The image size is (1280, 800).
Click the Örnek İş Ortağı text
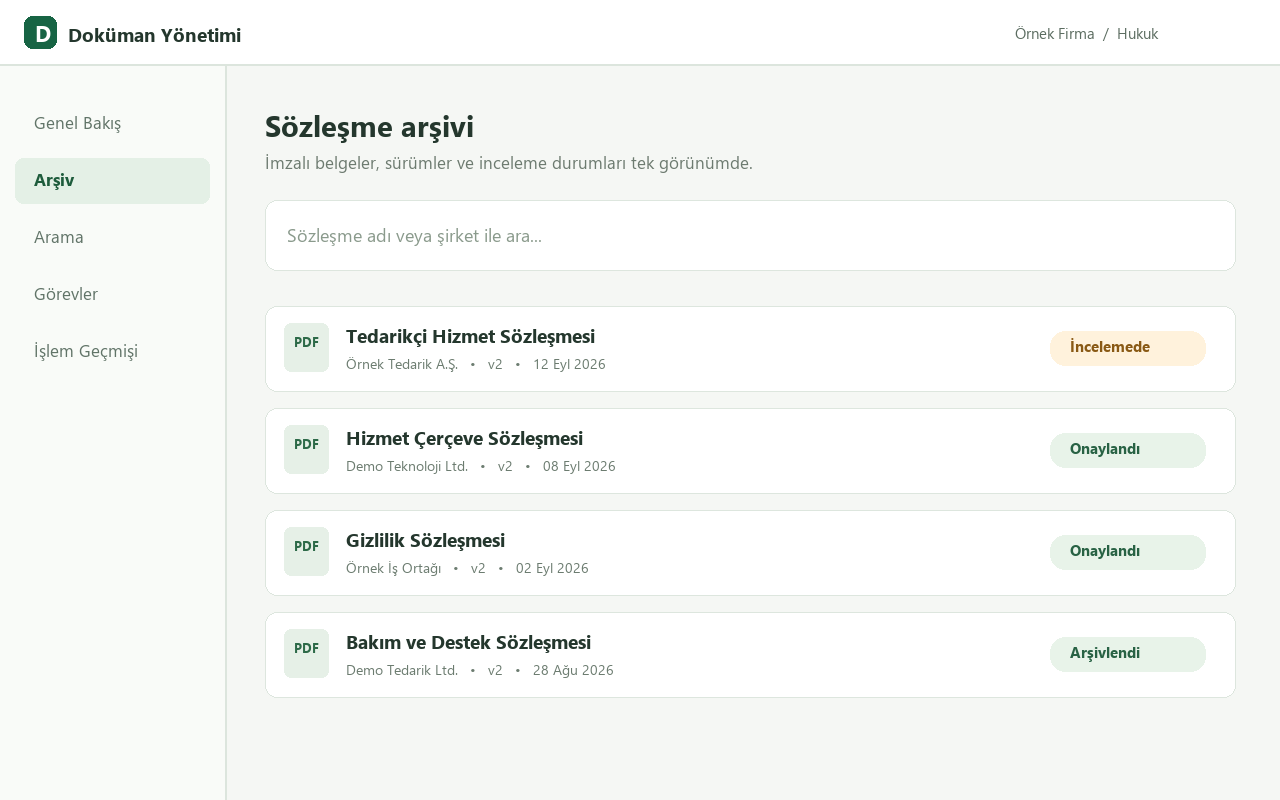tap(393, 568)
